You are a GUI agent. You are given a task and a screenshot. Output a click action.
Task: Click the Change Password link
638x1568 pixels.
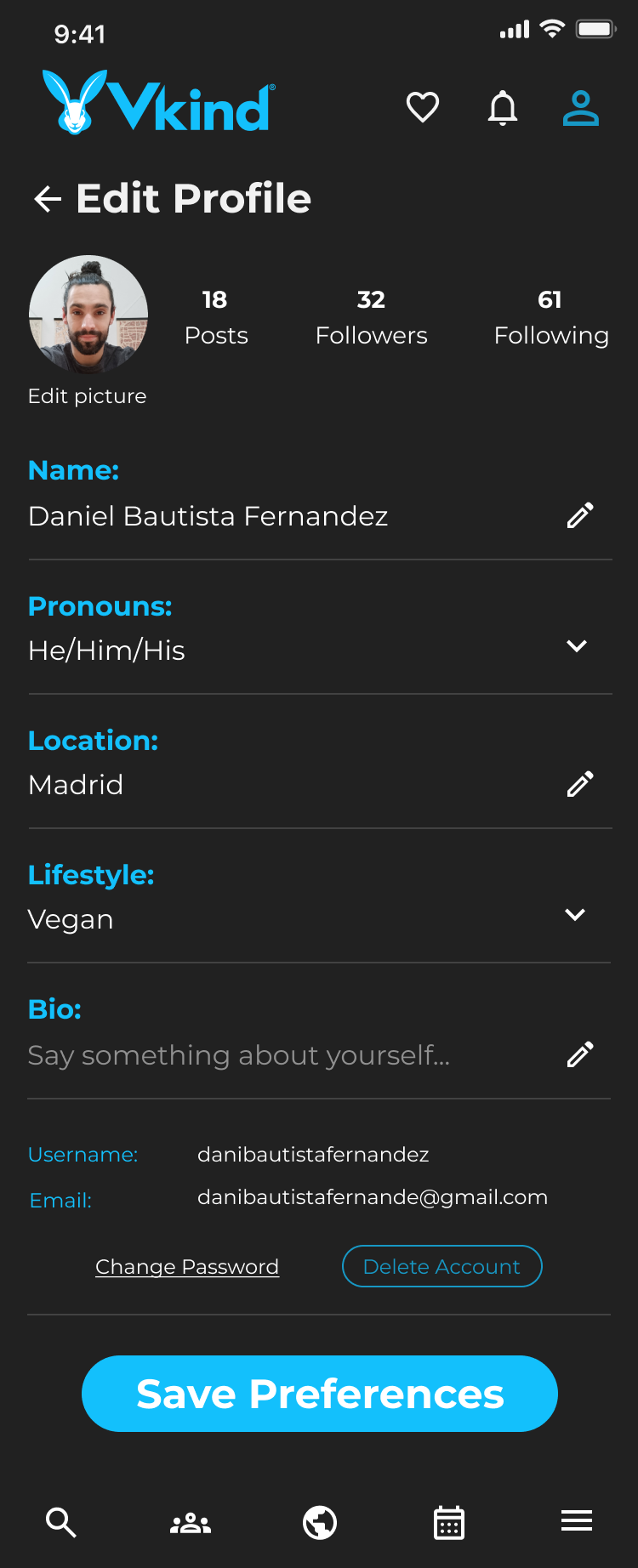(187, 1267)
